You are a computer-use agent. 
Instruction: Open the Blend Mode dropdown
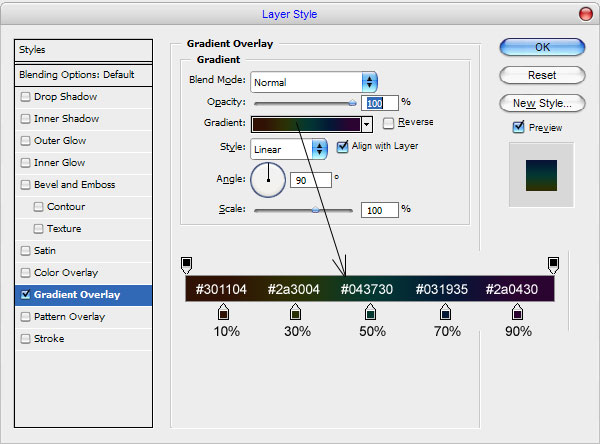pyautogui.click(x=314, y=82)
